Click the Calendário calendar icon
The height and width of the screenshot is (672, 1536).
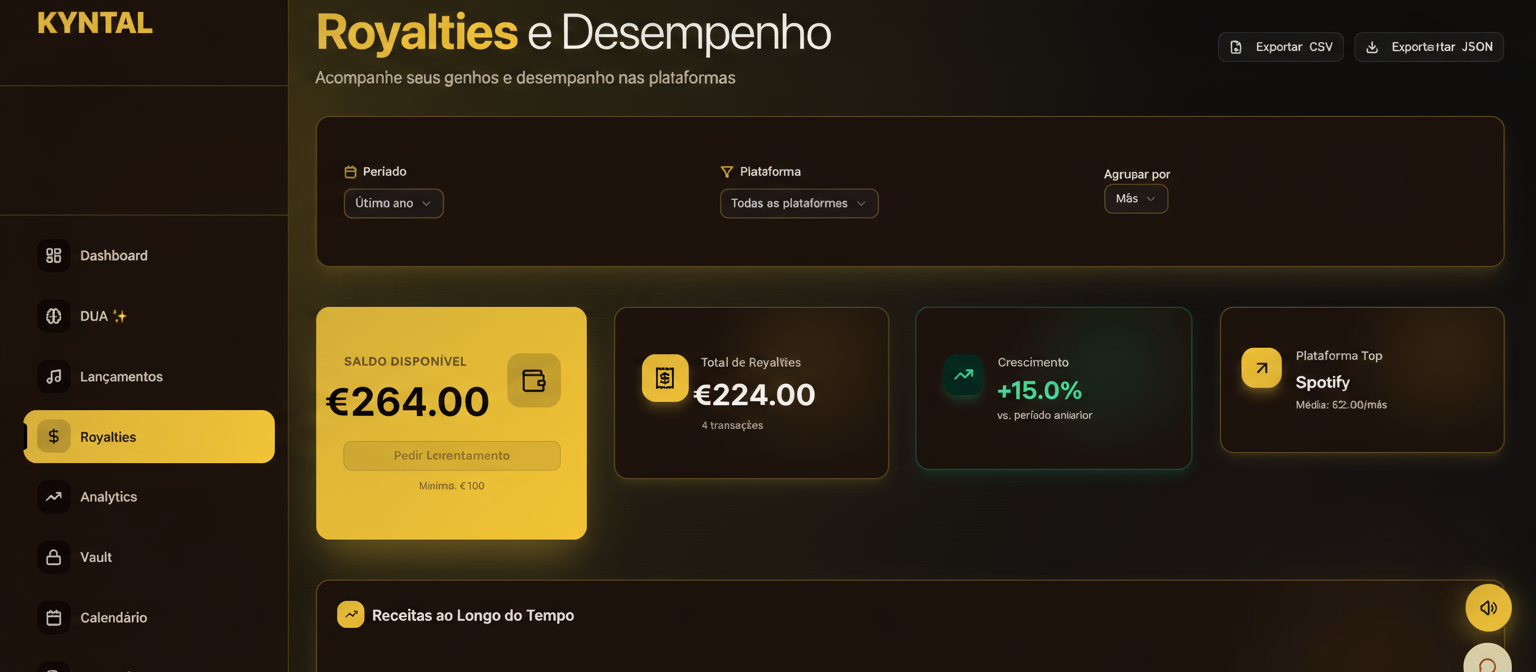tap(54, 618)
